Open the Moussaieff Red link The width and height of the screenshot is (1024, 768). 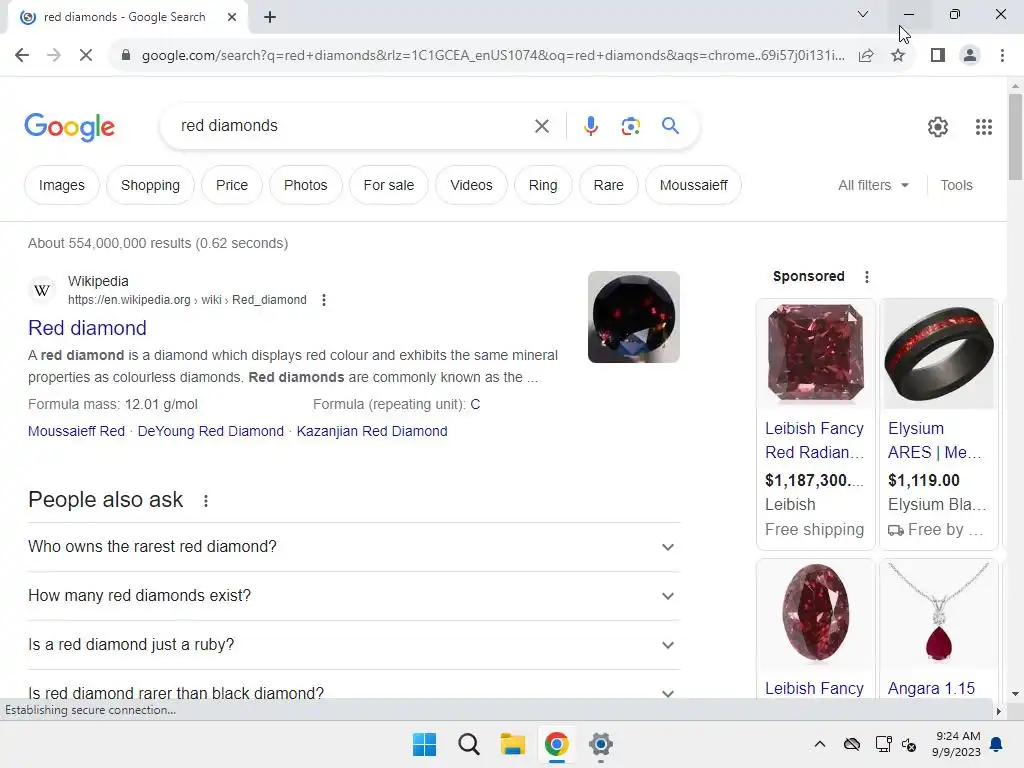click(76, 431)
